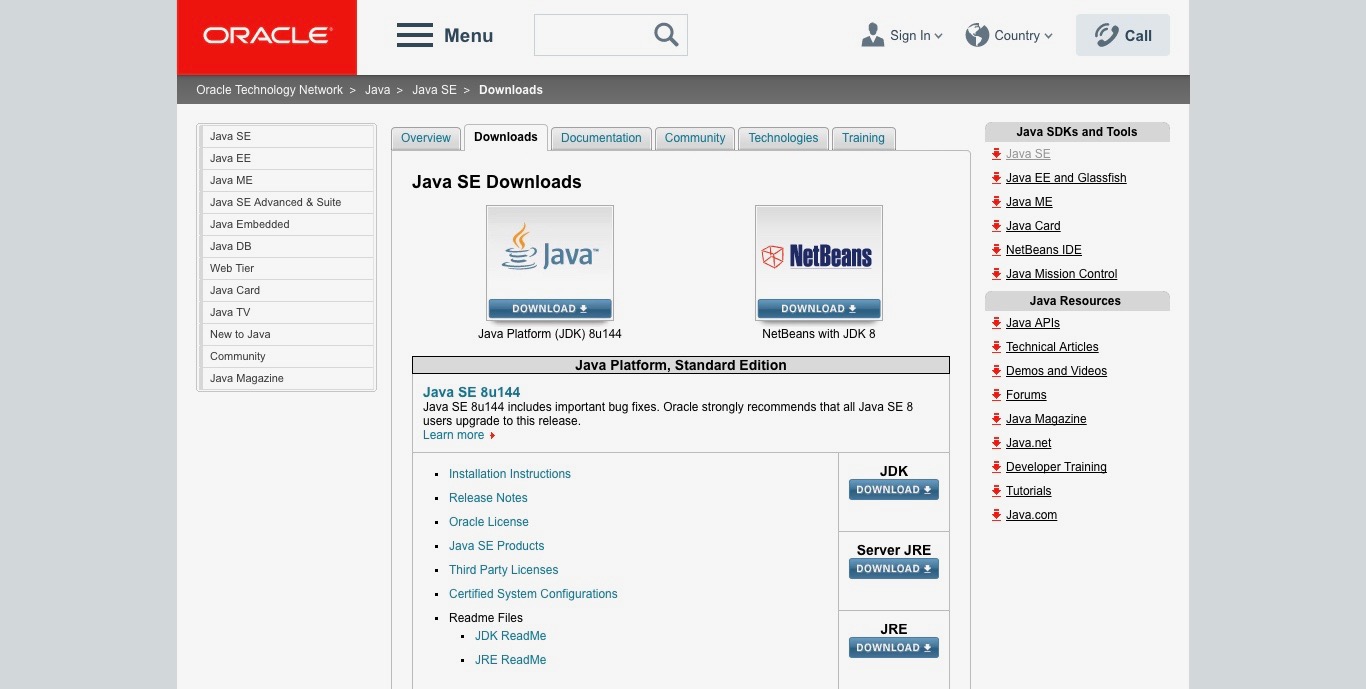Click the red arrow beside Developer Training
The image size is (1366, 689).
coord(996,467)
